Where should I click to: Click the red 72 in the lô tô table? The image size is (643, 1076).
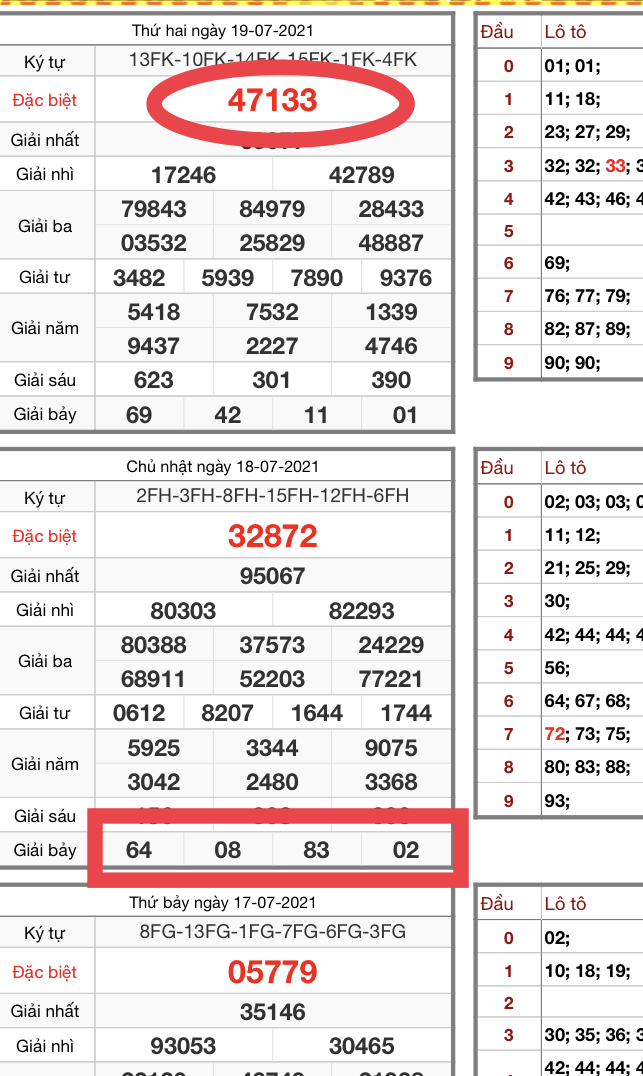click(x=555, y=734)
